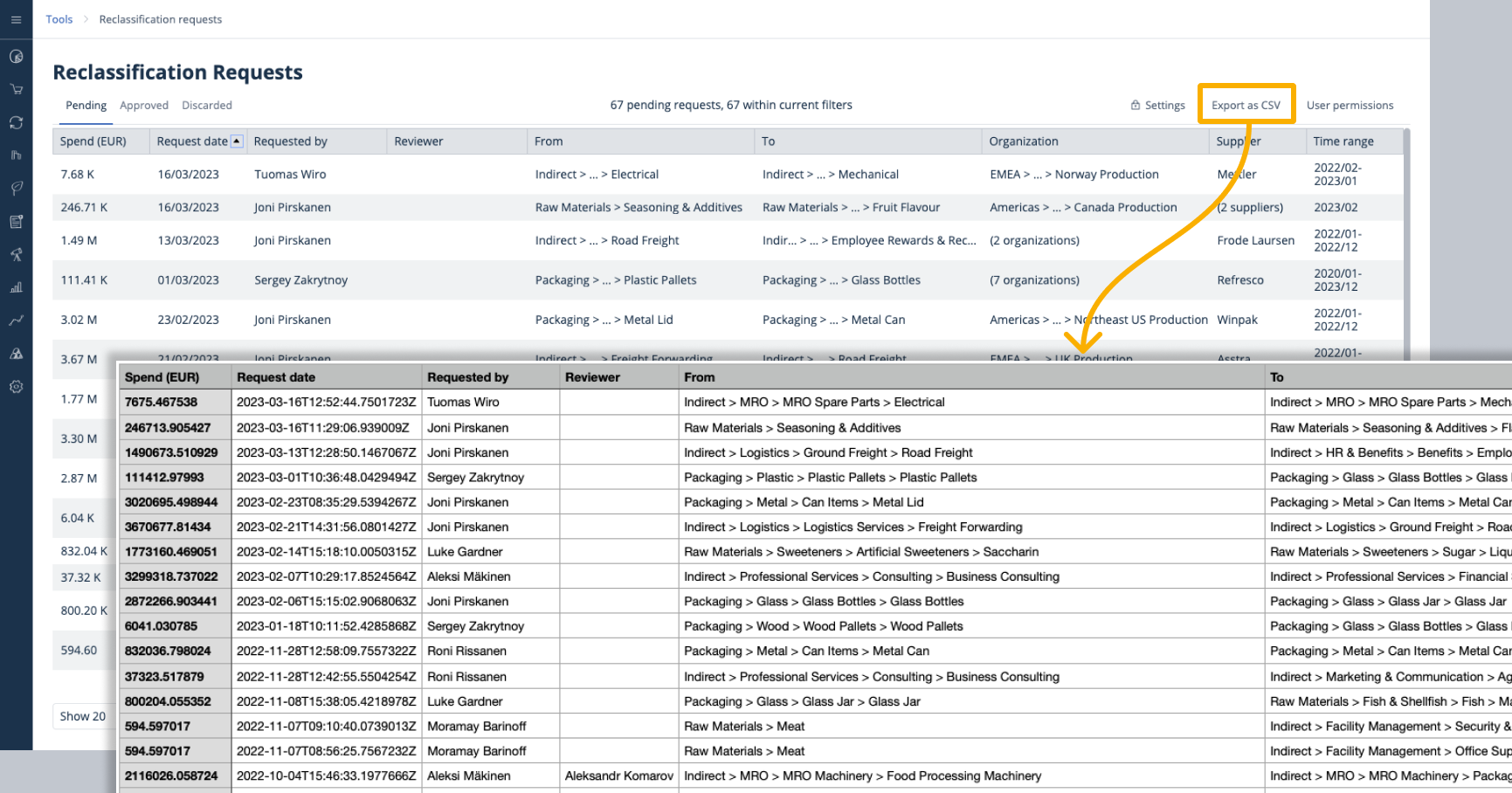Select the leaf icon in sidebar
The width and height of the screenshot is (1512, 793).
tap(16, 189)
